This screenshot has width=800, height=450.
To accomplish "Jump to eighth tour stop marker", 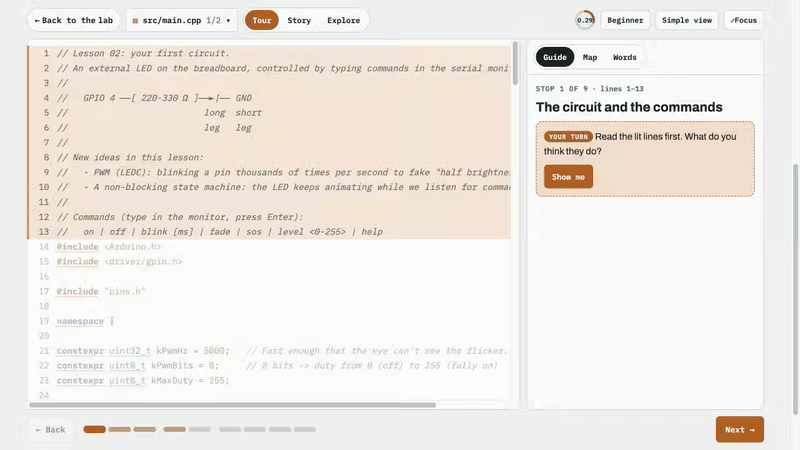I will coord(280,430).
